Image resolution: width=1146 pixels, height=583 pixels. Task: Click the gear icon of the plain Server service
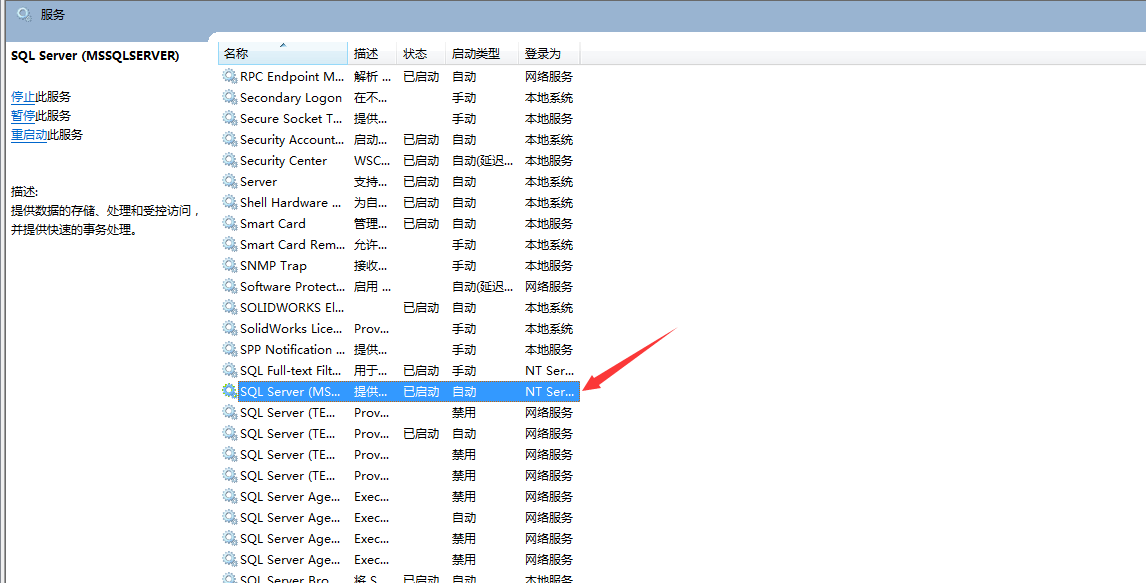(x=229, y=181)
